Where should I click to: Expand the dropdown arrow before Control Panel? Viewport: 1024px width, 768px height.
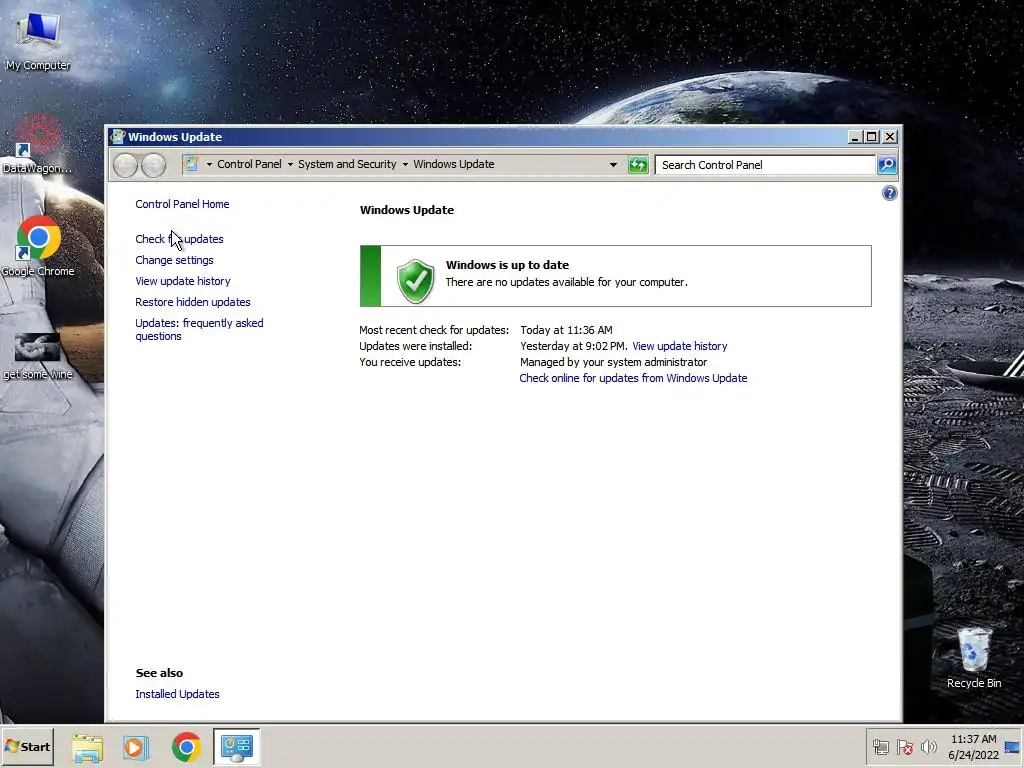tap(209, 165)
